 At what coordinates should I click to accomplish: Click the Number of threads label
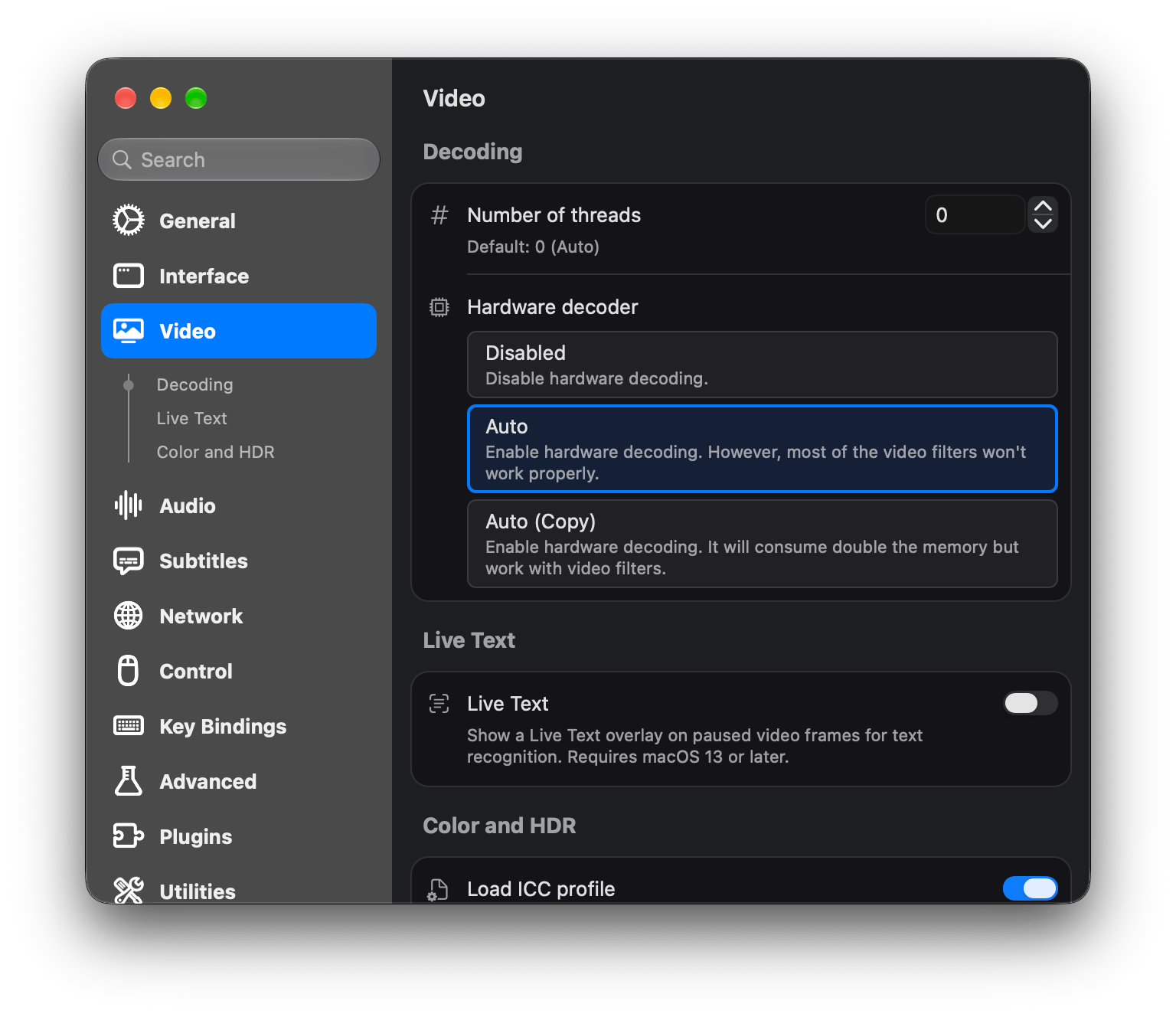554,215
